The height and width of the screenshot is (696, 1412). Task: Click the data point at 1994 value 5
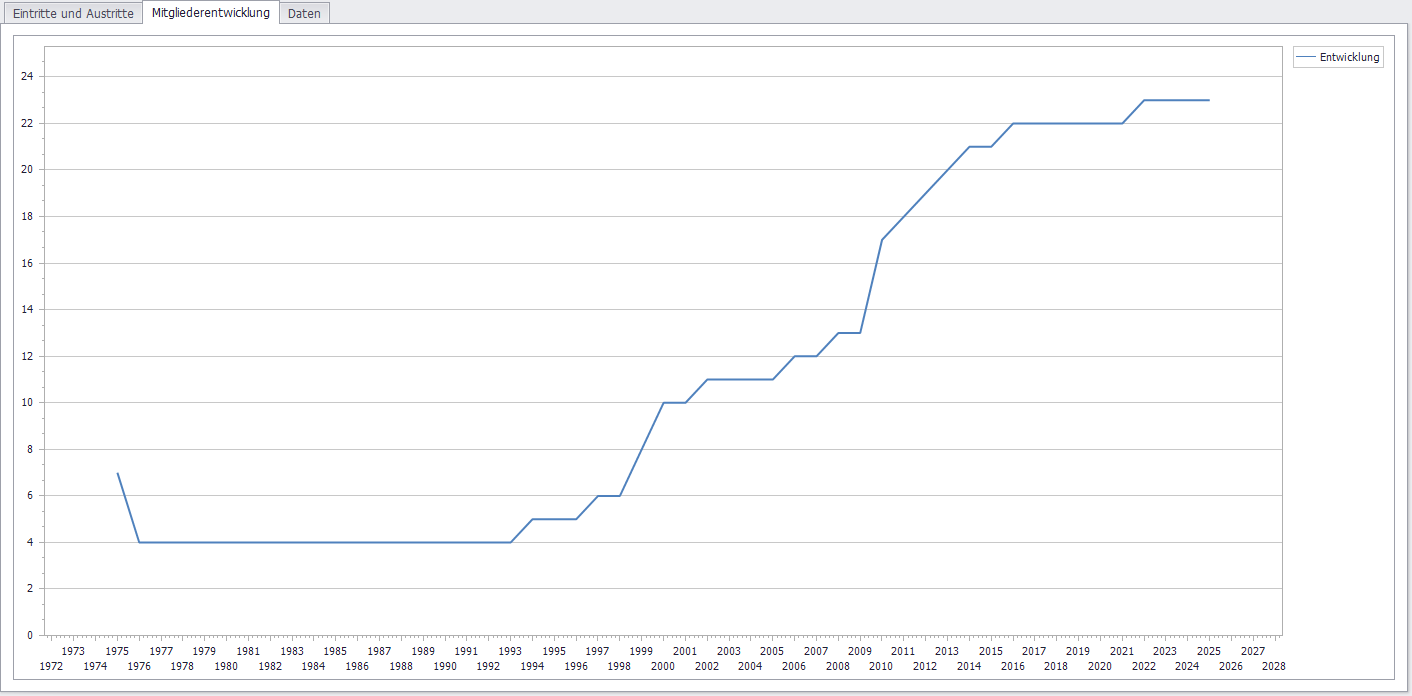click(532, 519)
